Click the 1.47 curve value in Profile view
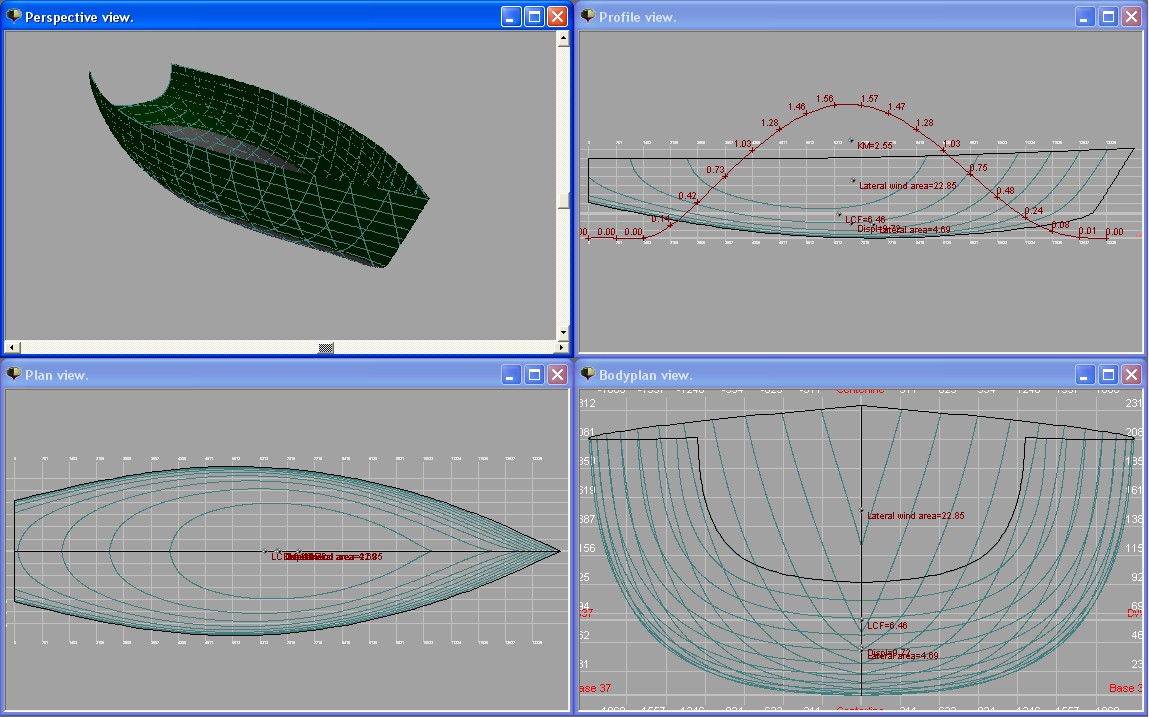This screenshot has width=1149, height=717. (x=897, y=106)
